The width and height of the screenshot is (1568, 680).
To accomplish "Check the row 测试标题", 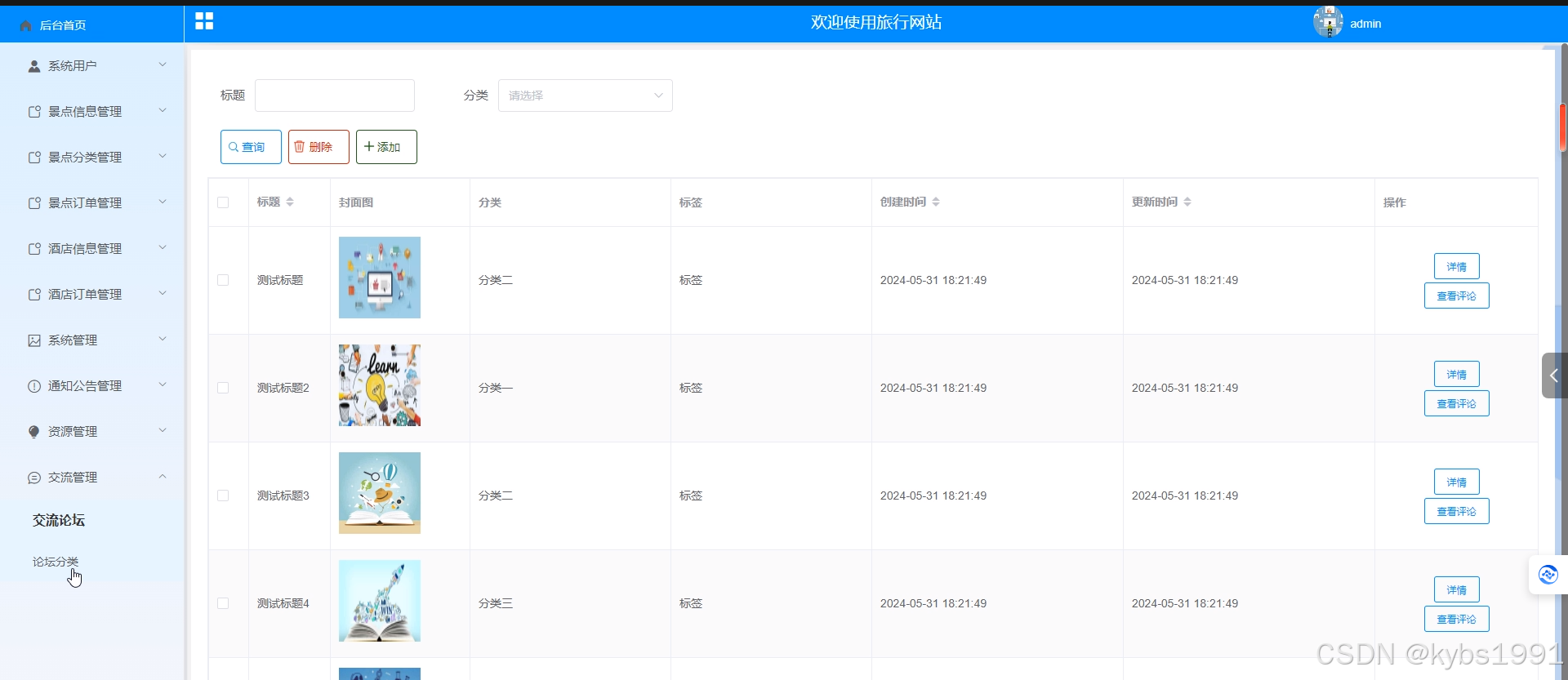I will (x=223, y=280).
